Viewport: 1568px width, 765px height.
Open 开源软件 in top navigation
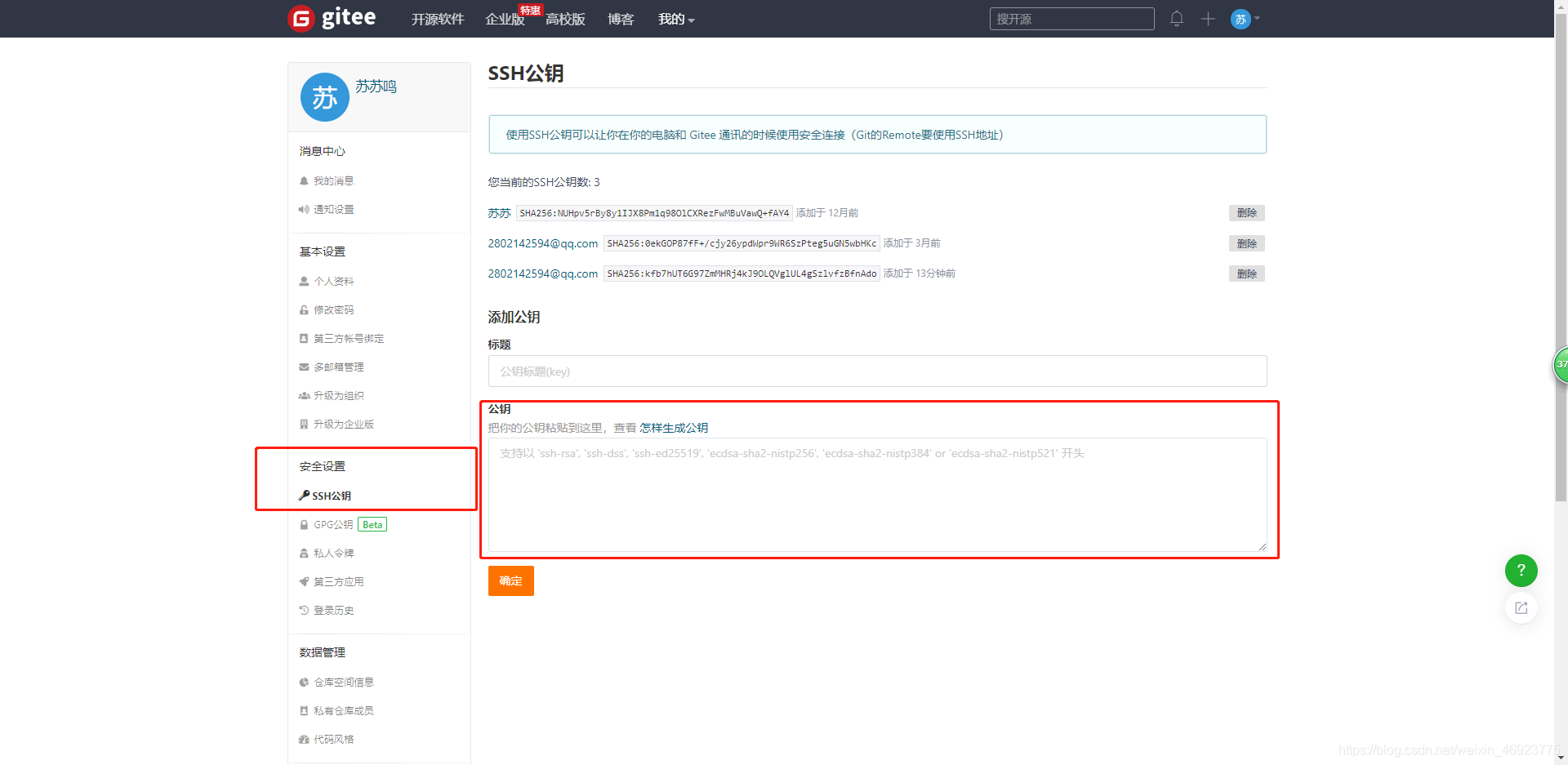click(438, 19)
